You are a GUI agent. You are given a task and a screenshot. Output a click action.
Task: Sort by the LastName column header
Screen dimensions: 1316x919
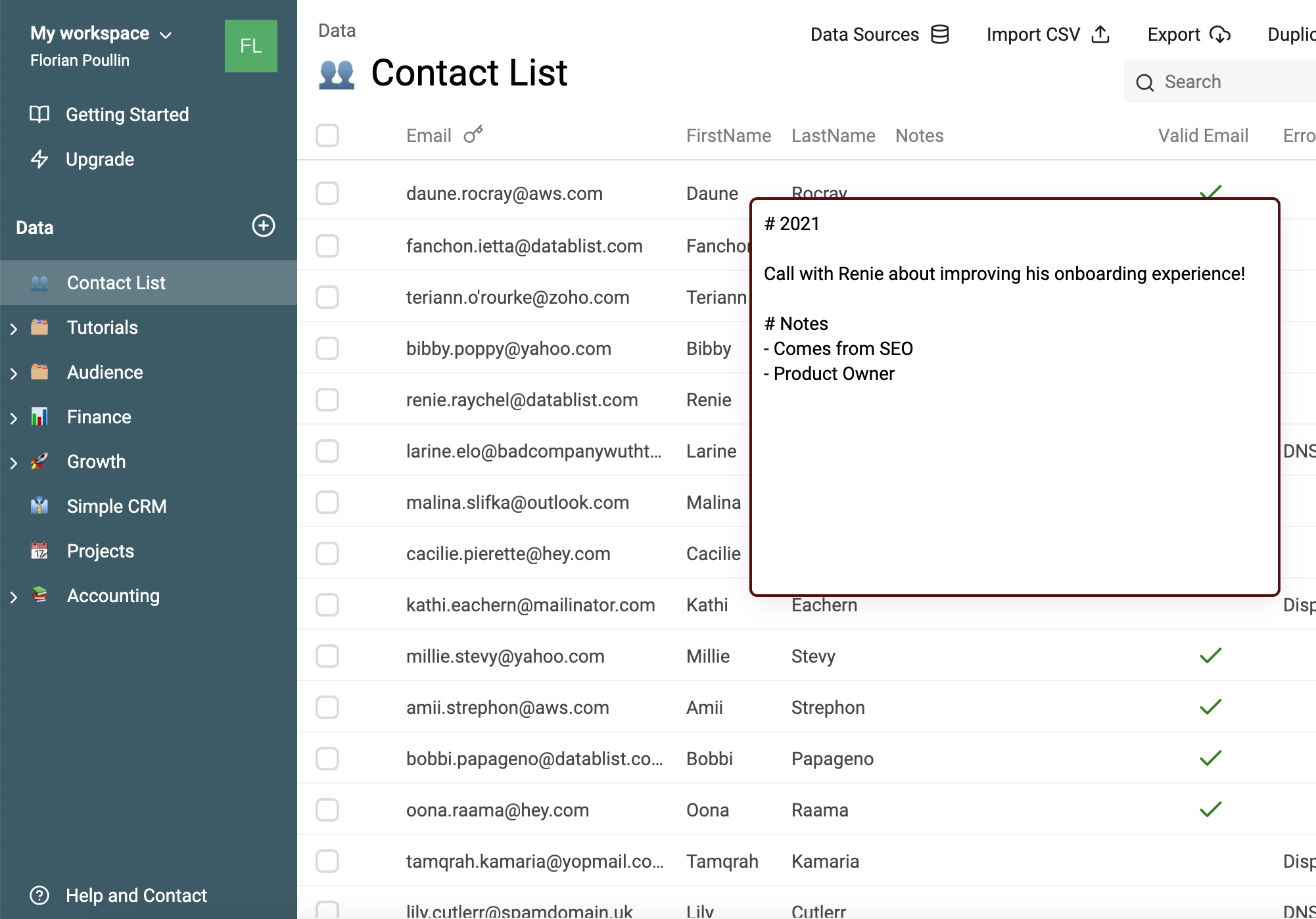tap(833, 135)
